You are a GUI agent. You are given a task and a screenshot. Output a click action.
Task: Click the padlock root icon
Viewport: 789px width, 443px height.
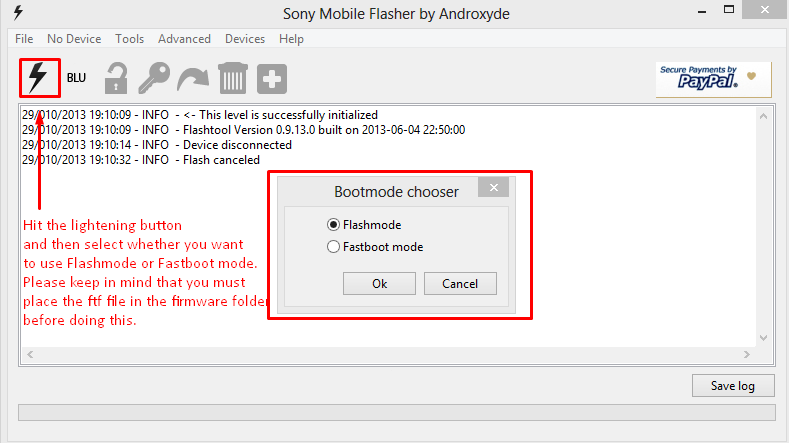point(116,78)
